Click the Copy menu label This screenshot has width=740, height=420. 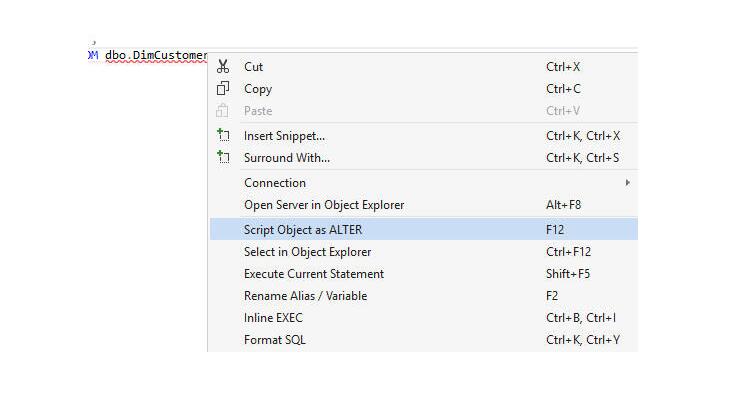[258, 89]
